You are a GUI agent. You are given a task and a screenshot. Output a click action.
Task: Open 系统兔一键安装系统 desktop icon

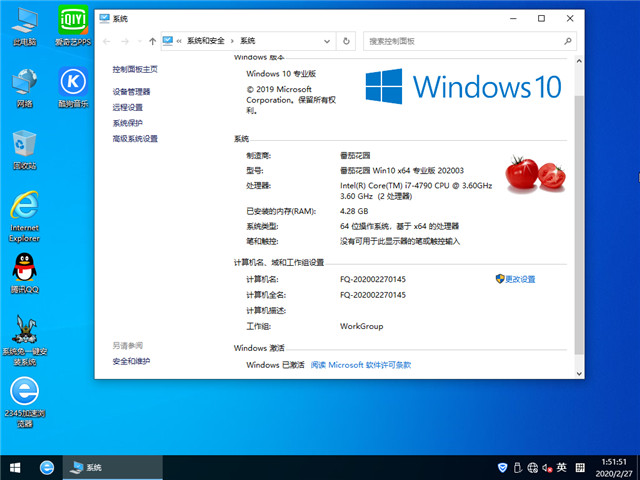click(24, 340)
